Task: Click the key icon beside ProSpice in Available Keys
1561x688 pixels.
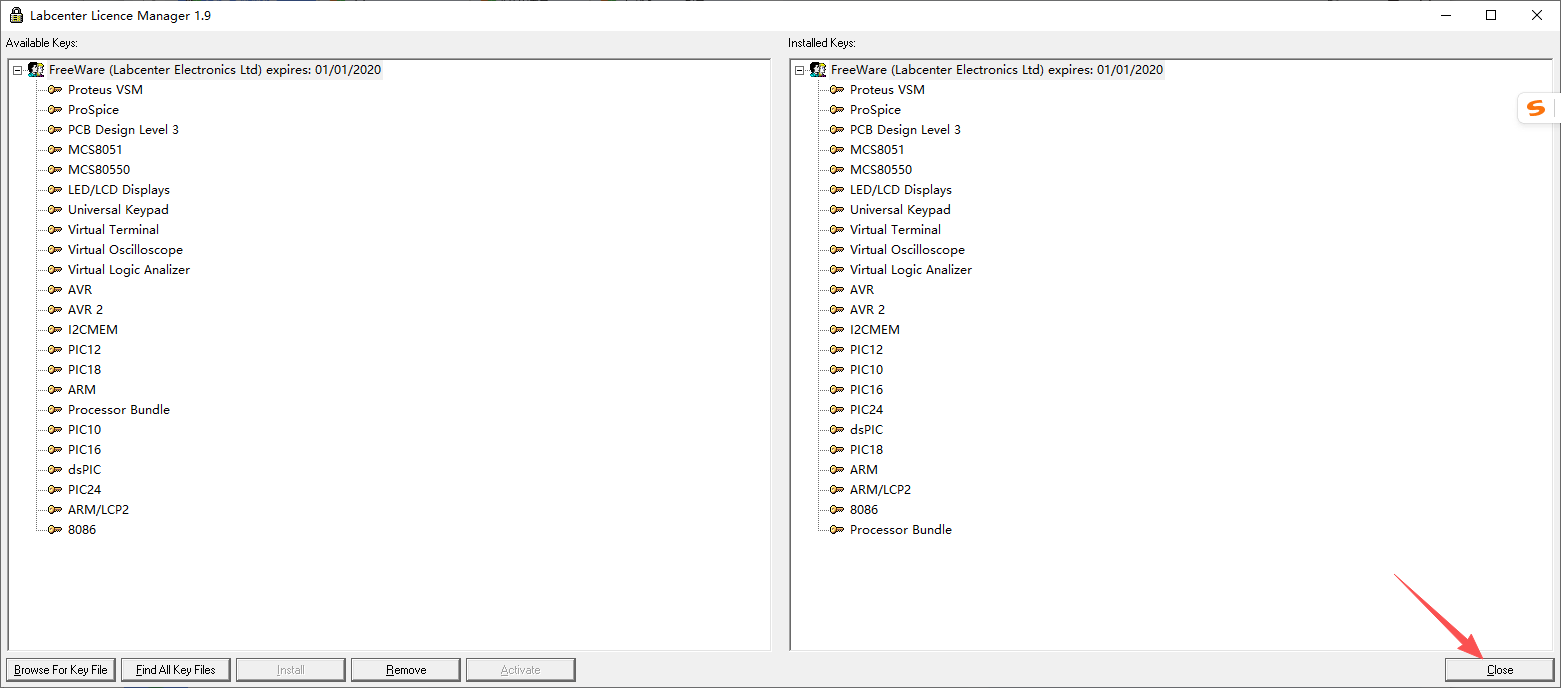Action: [x=55, y=110]
